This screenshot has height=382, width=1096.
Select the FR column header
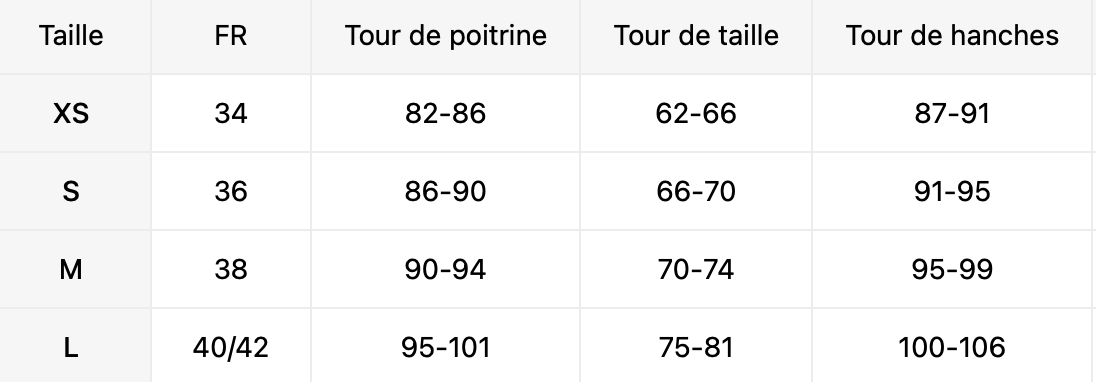pyautogui.click(x=231, y=36)
